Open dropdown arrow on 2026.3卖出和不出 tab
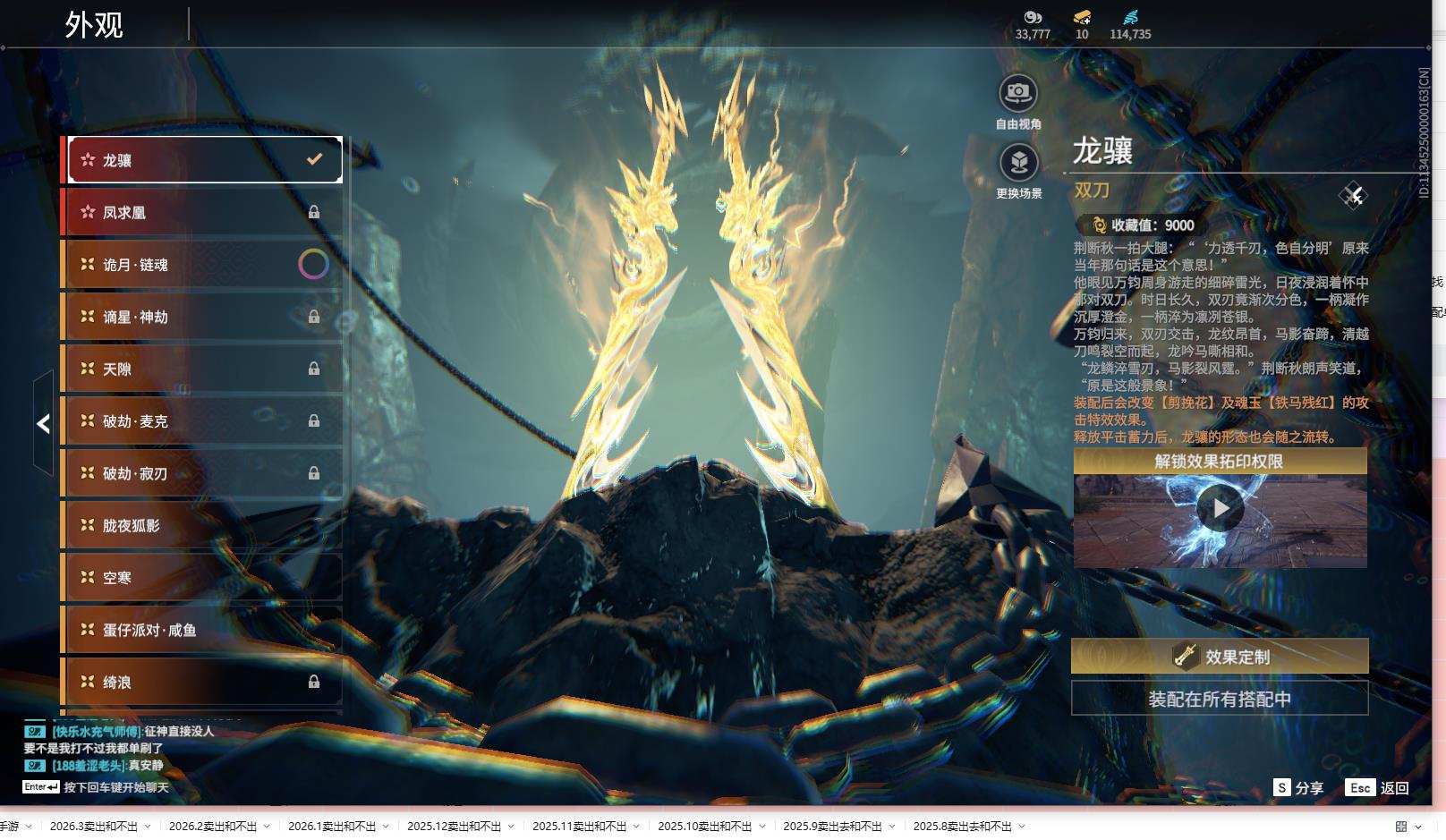 click(x=148, y=827)
